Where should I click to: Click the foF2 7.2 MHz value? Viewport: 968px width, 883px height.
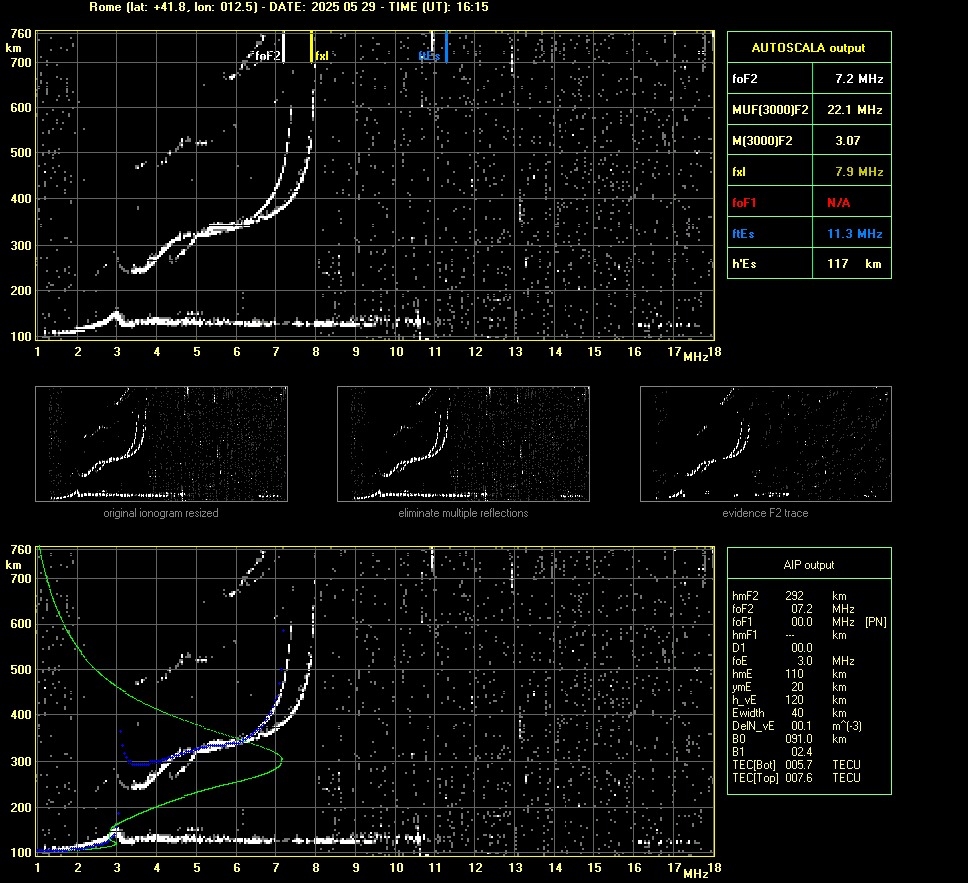(859, 78)
